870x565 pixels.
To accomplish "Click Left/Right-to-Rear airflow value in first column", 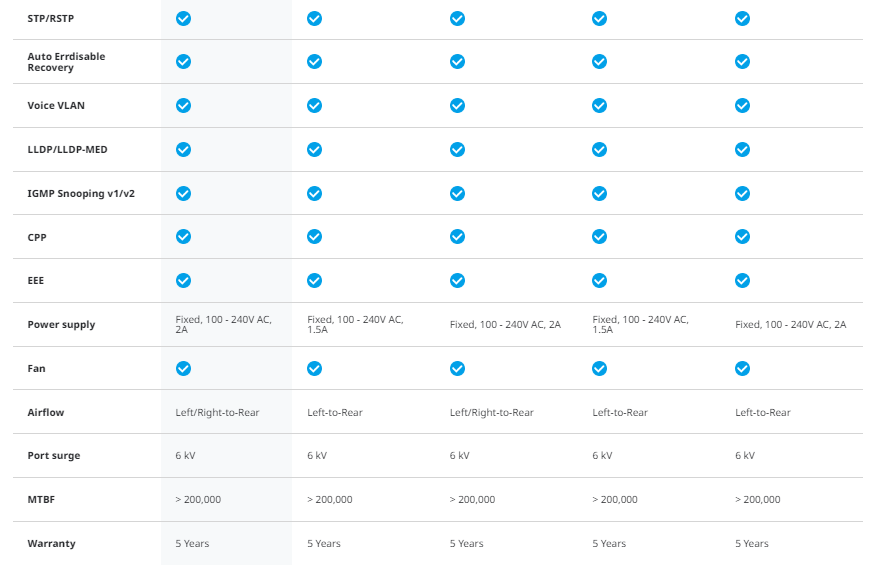I will 217,412.
